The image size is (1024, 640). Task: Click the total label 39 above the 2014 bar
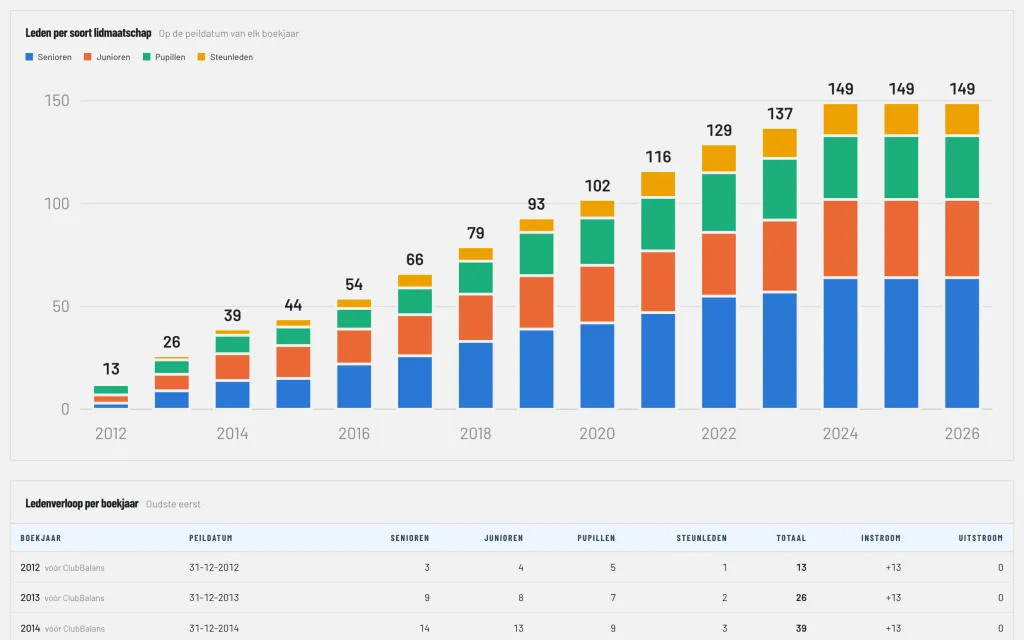click(x=232, y=315)
